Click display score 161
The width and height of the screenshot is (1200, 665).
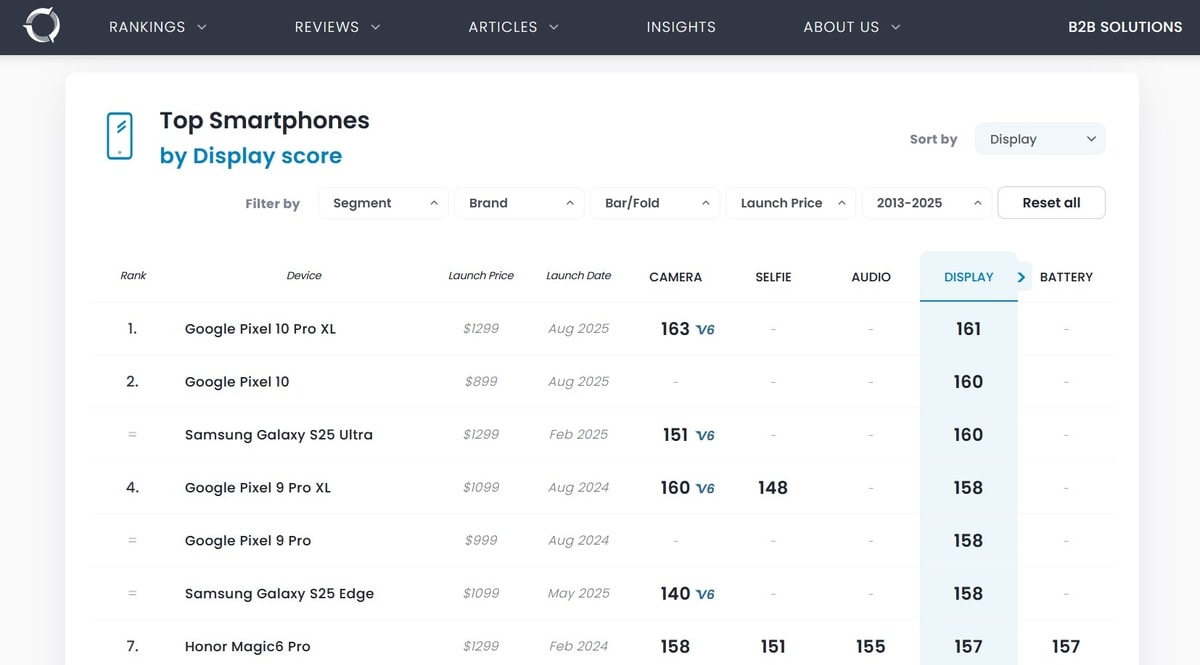968,329
